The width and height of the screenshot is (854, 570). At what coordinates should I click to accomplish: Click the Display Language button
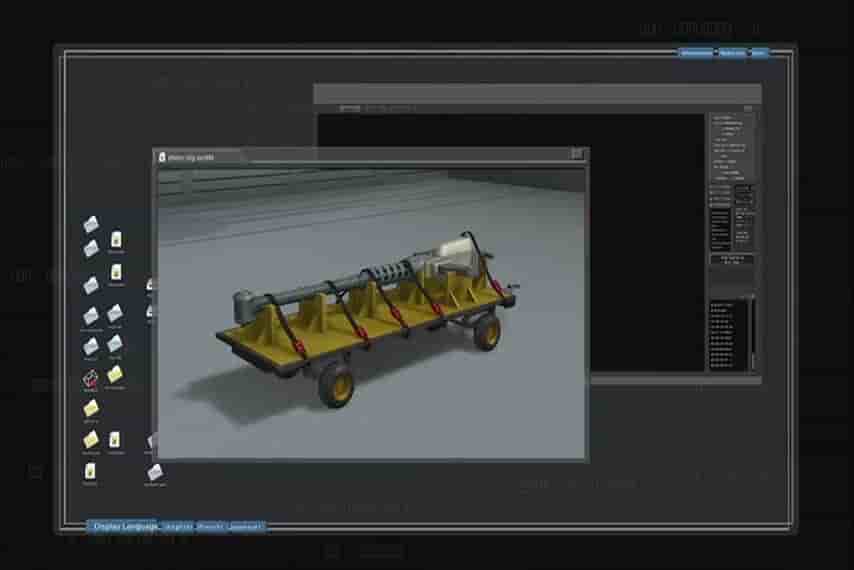pyautogui.click(x=123, y=526)
